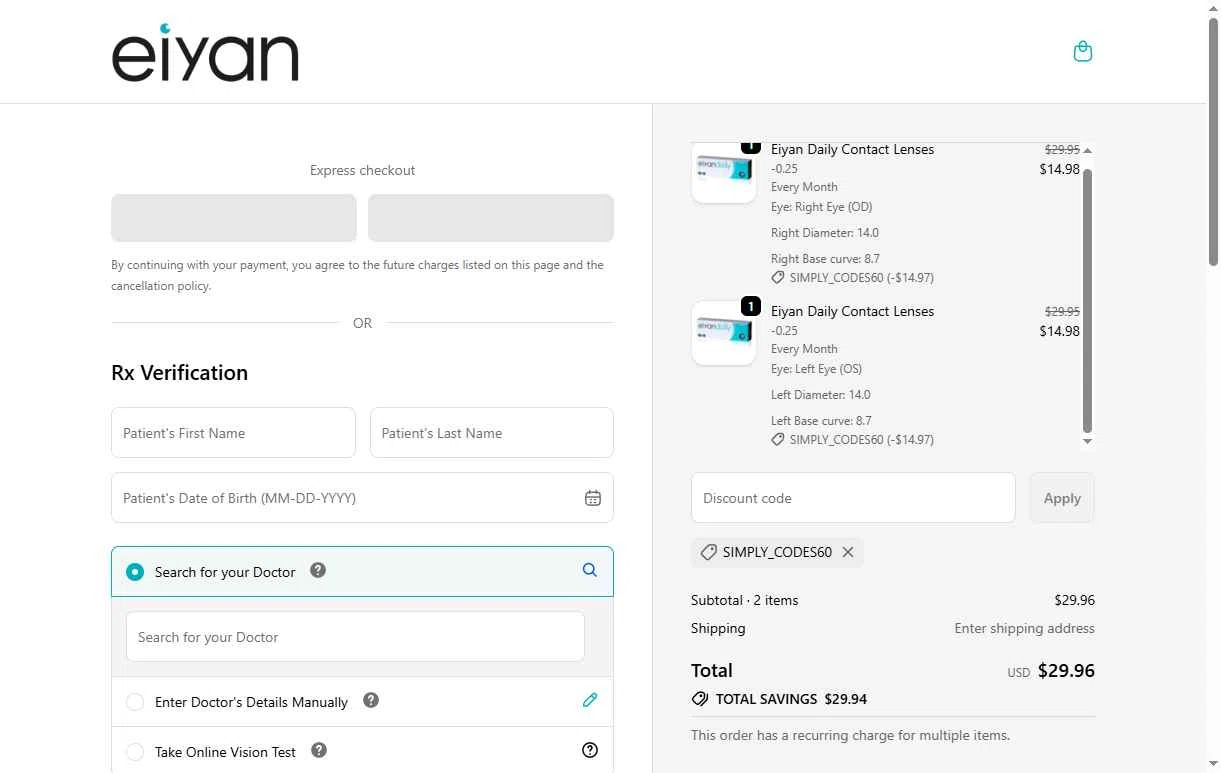
Task: Click the Left Eye contact lenses thumbnail
Action: pyautogui.click(x=724, y=333)
